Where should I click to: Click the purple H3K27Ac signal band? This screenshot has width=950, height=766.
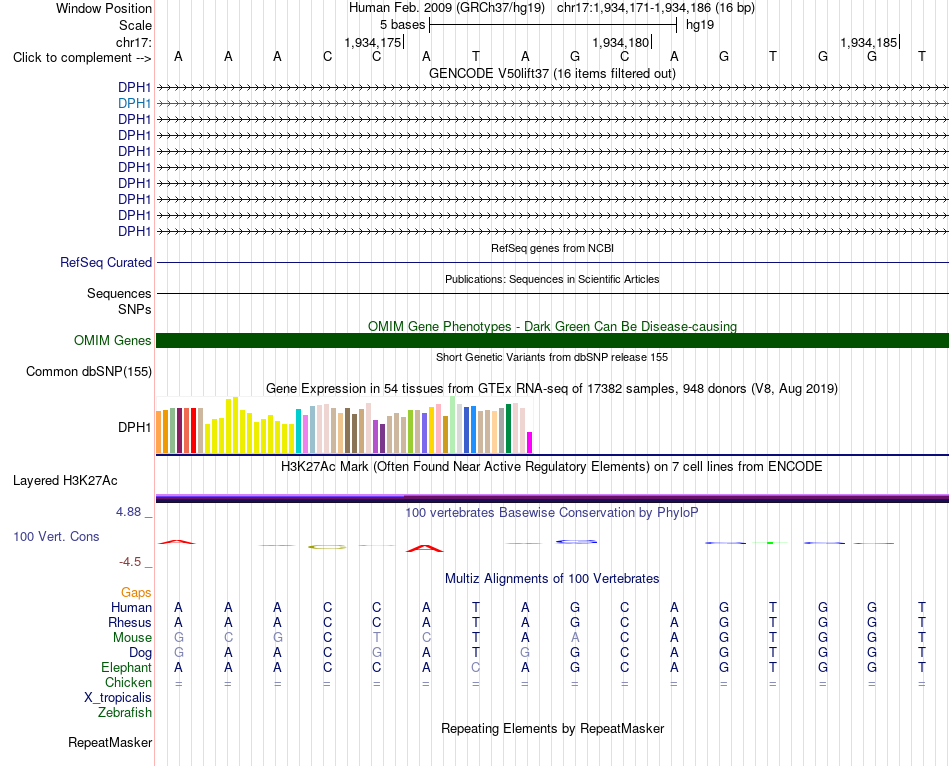(x=552, y=498)
